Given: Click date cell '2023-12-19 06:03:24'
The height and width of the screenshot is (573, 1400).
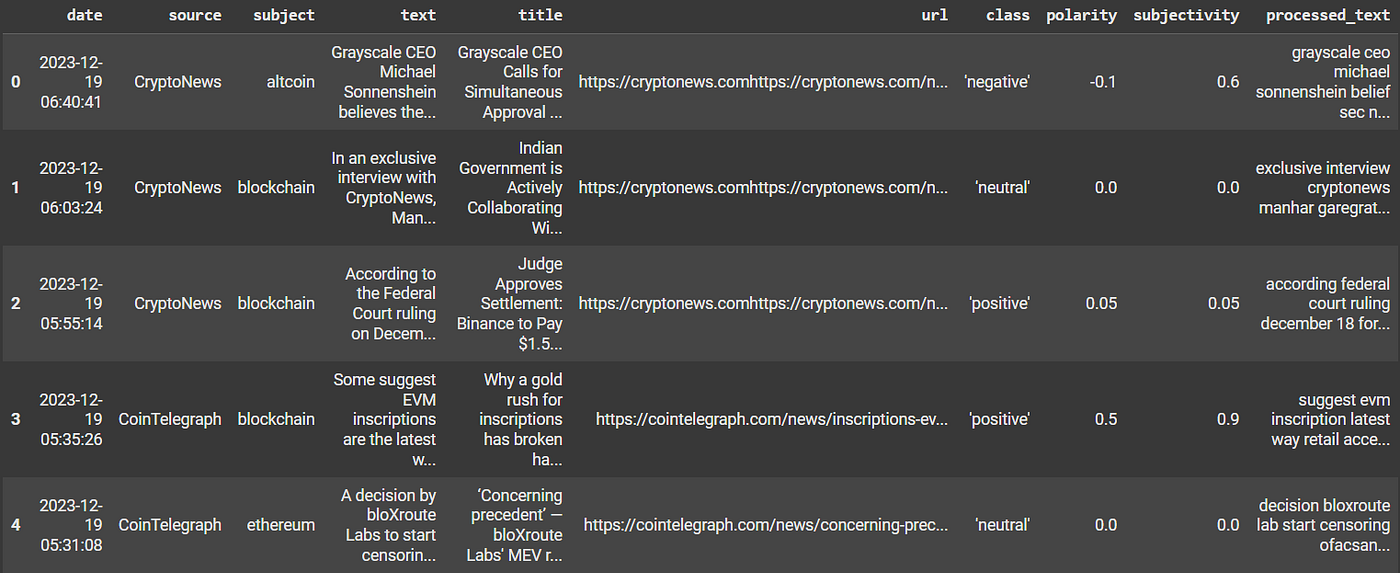Looking at the screenshot, I should 70,187.
